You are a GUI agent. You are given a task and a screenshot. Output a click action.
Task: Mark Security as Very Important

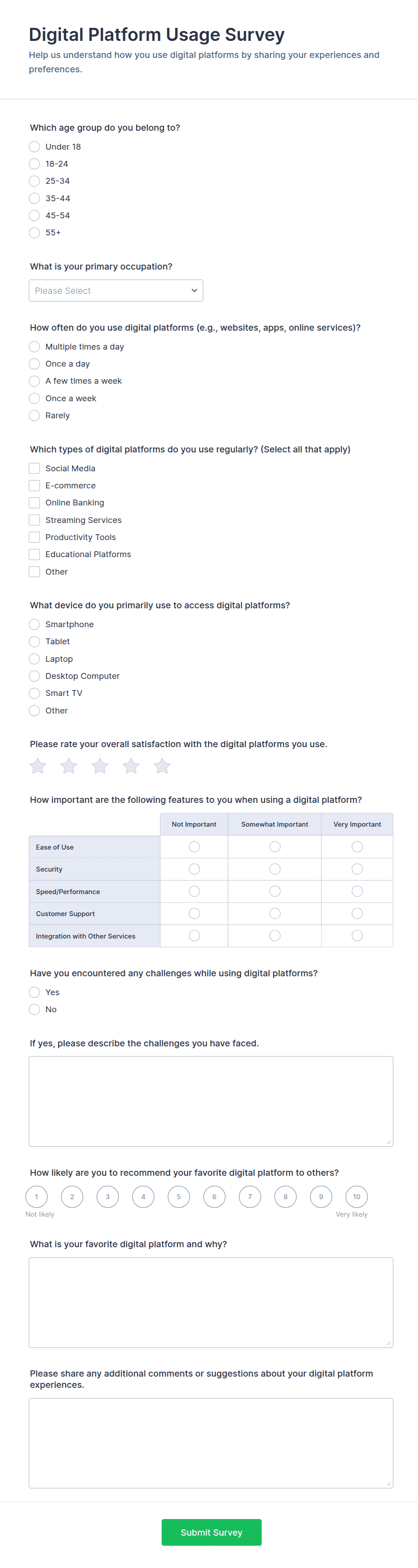tap(357, 868)
